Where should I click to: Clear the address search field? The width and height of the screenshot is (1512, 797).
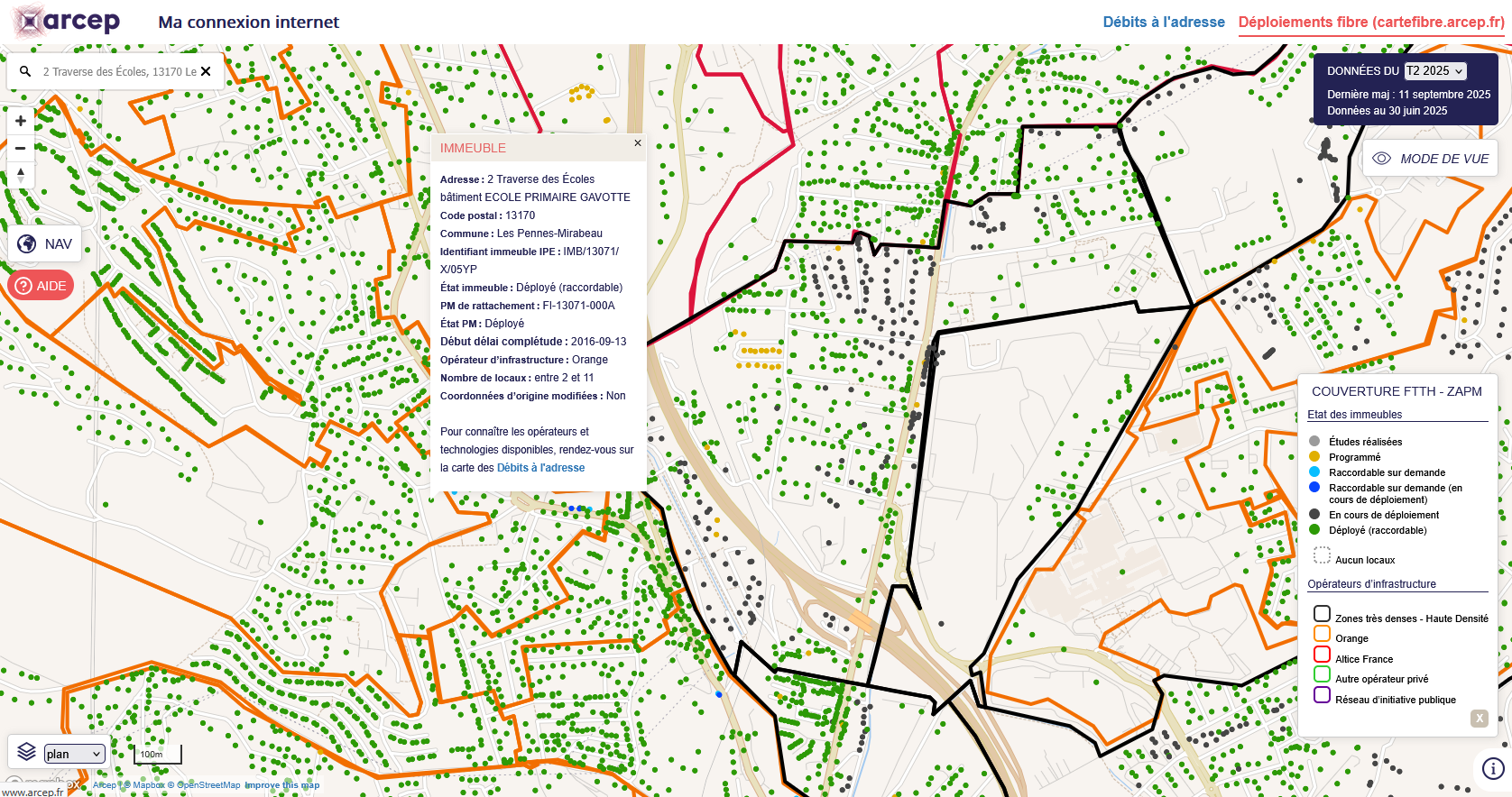(x=206, y=71)
